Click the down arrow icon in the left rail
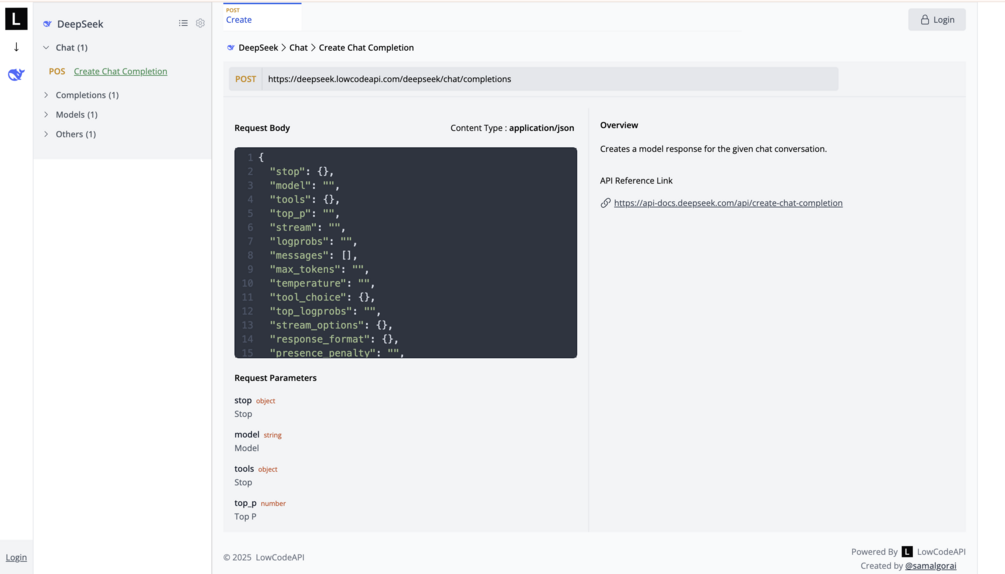The height and width of the screenshot is (574, 1005). tap(16, 47)
